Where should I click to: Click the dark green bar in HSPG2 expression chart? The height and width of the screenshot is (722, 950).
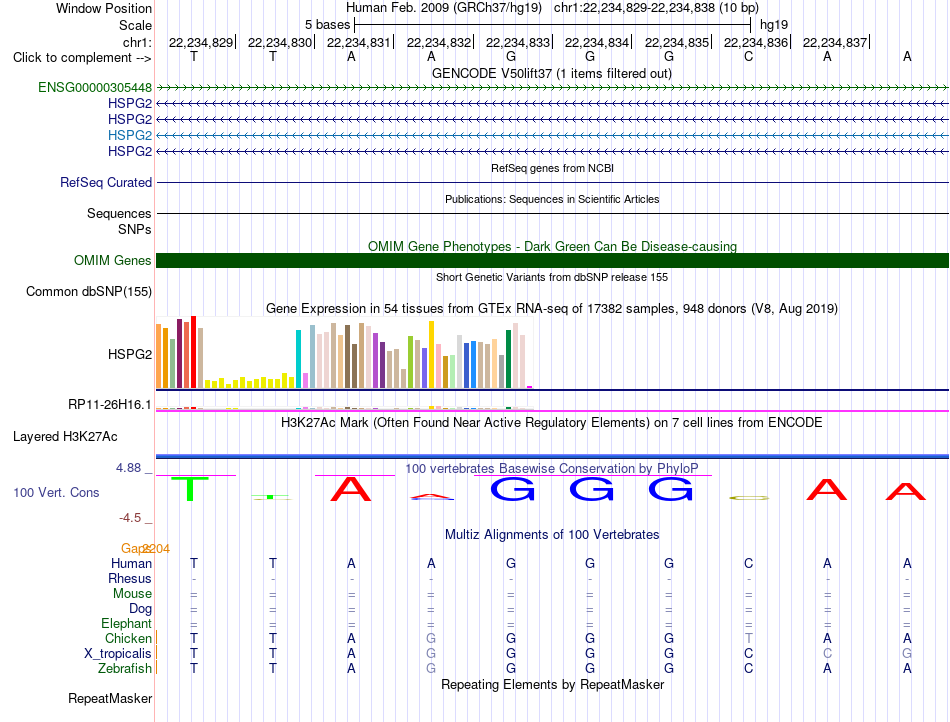[x=508, y=359]
